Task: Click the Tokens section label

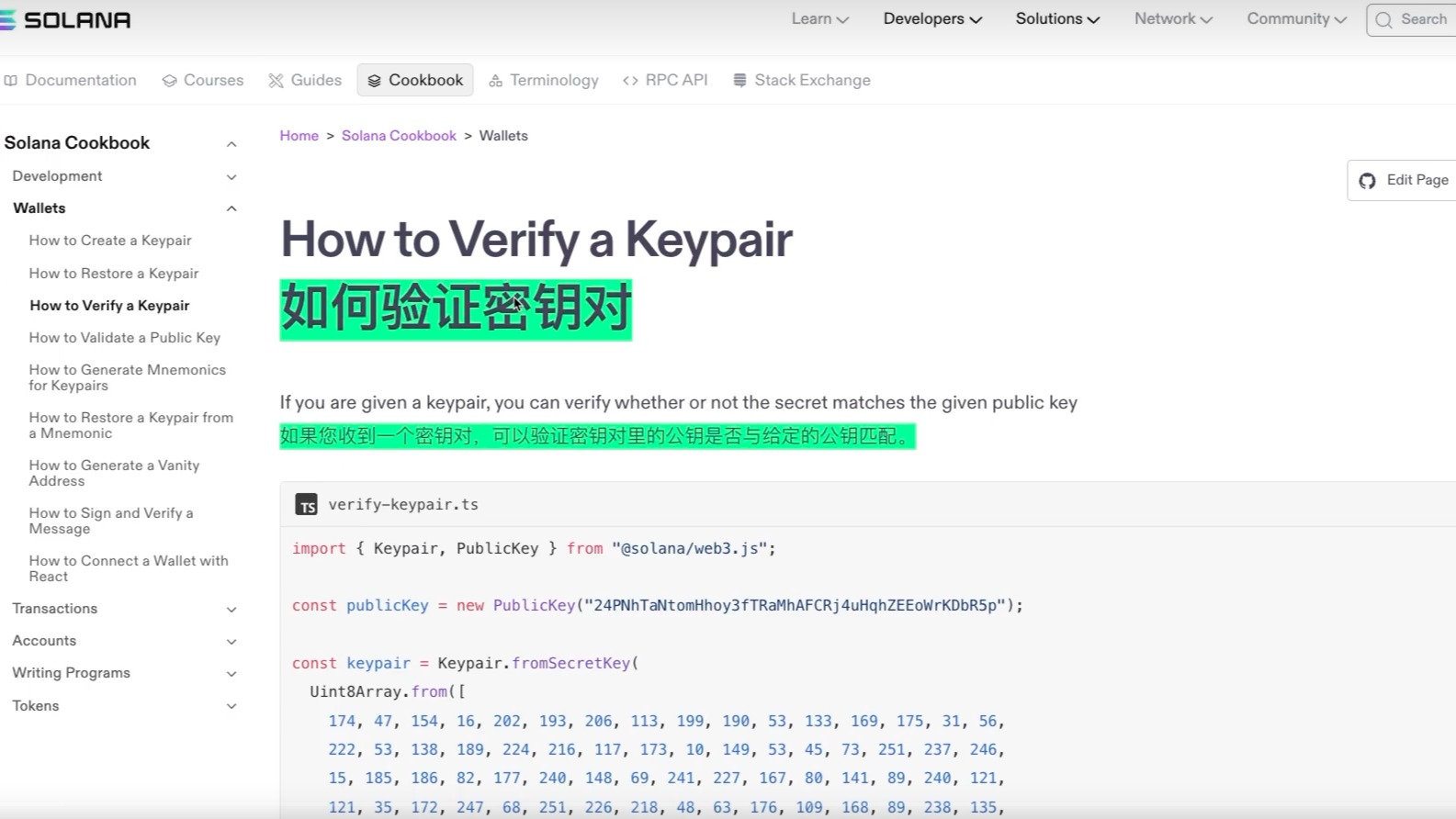Action: [x=36, y=706]
